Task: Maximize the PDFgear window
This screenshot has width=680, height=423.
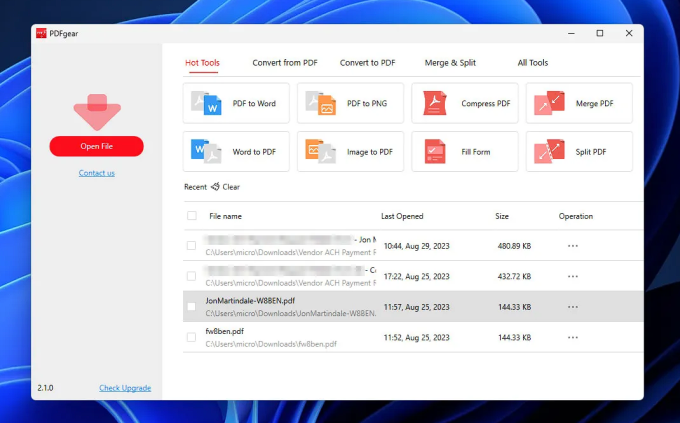Action: (x=600, y=33)
